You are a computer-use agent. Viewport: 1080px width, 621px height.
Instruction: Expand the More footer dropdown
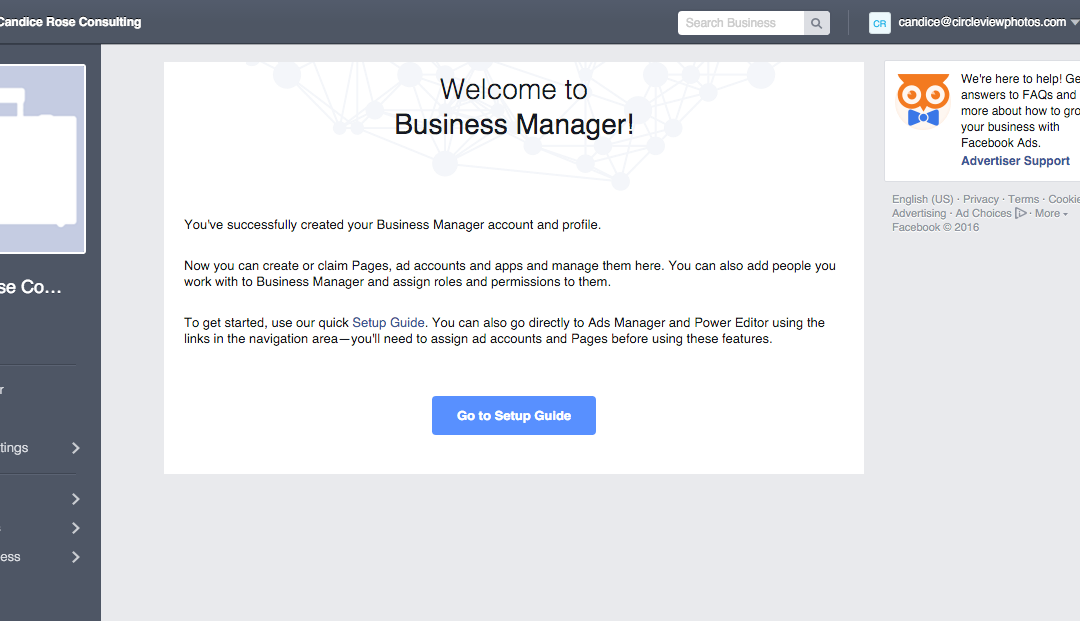1051,213
